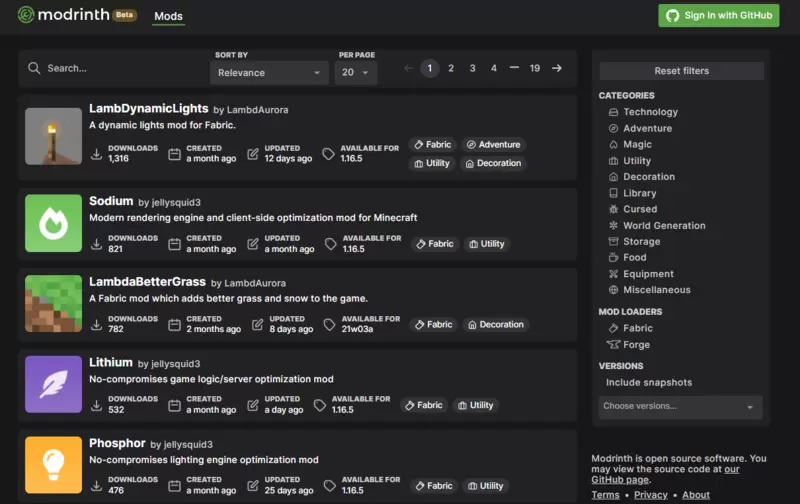Open the Sort By Relevance dropdown
The width and height of the screenshot is (800, 504).
coord(269,72)
